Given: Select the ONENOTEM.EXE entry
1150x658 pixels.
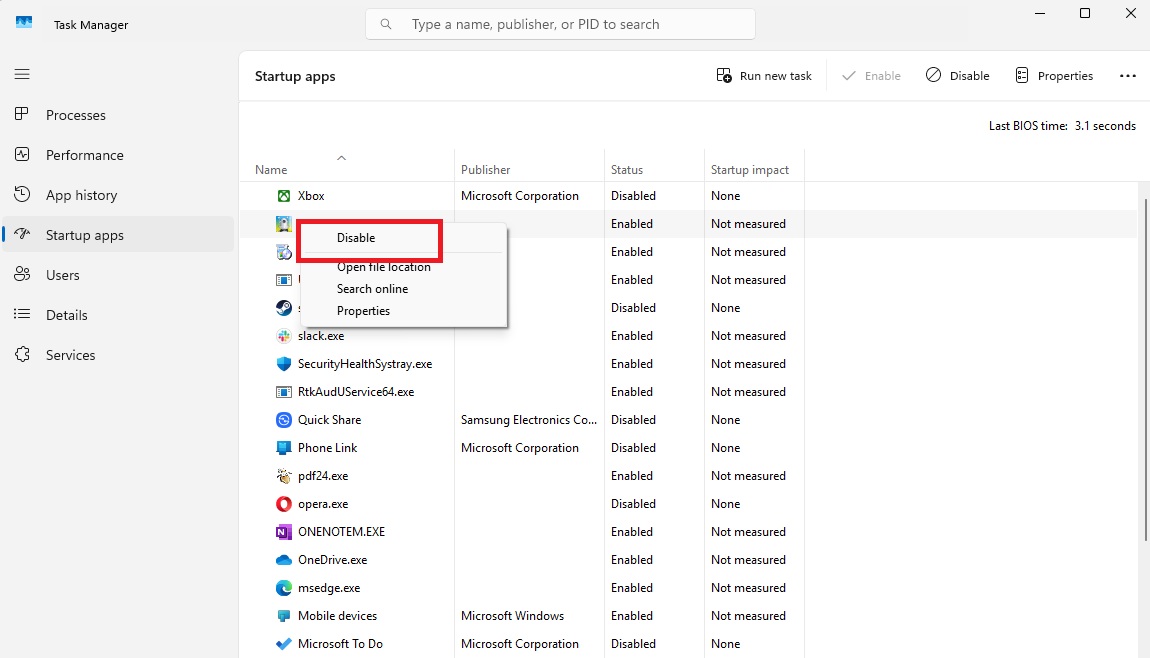Looking at the screenshot, I should click(x=341, y=532).
